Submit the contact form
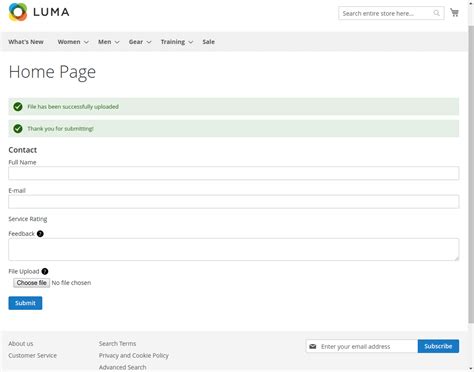474x372 pixels. tap(25, 303)
